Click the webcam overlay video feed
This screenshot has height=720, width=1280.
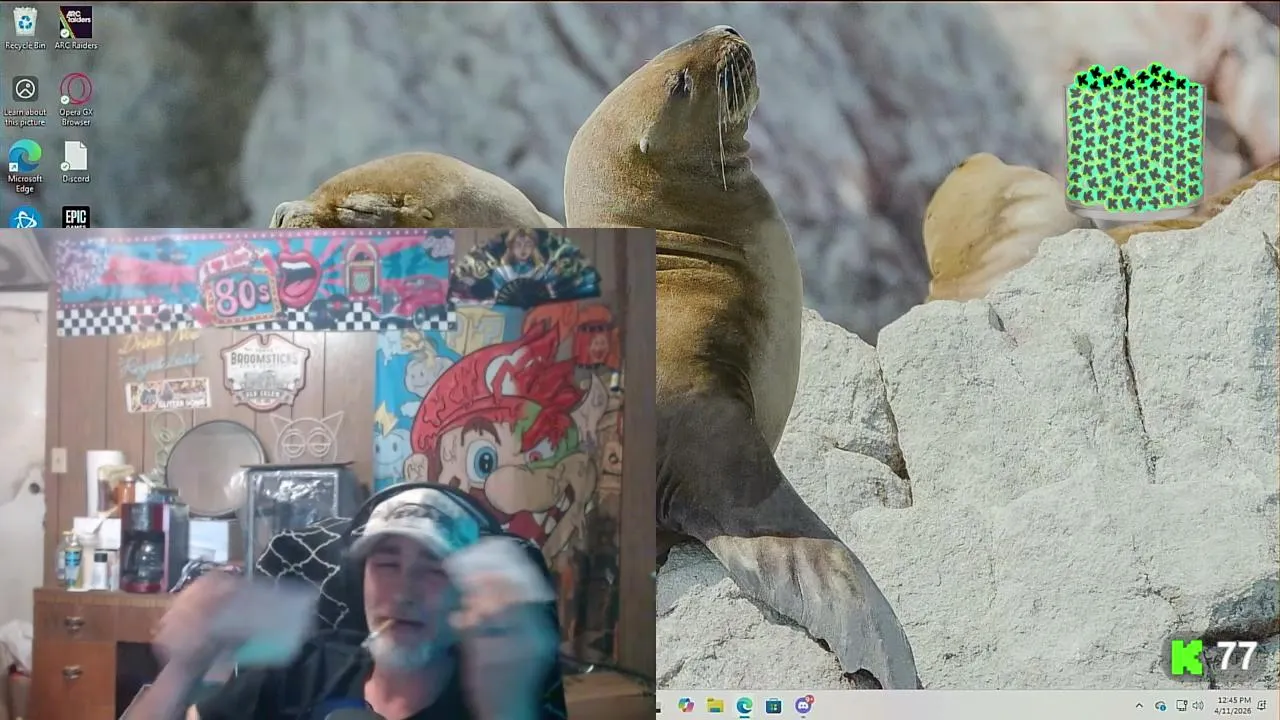[328, 474]
